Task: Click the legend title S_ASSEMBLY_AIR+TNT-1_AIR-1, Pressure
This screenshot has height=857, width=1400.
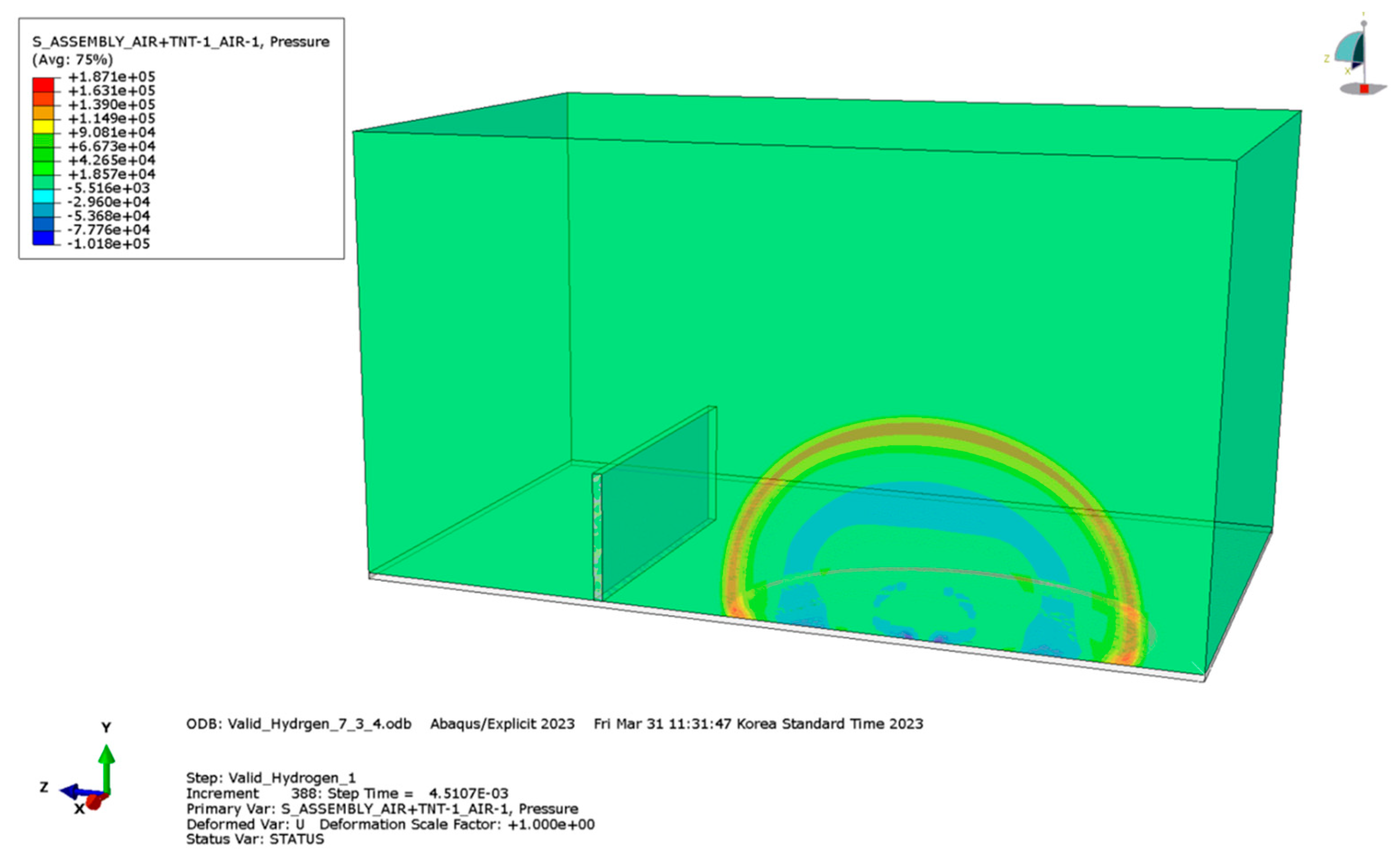Action: tap(181, 42)
